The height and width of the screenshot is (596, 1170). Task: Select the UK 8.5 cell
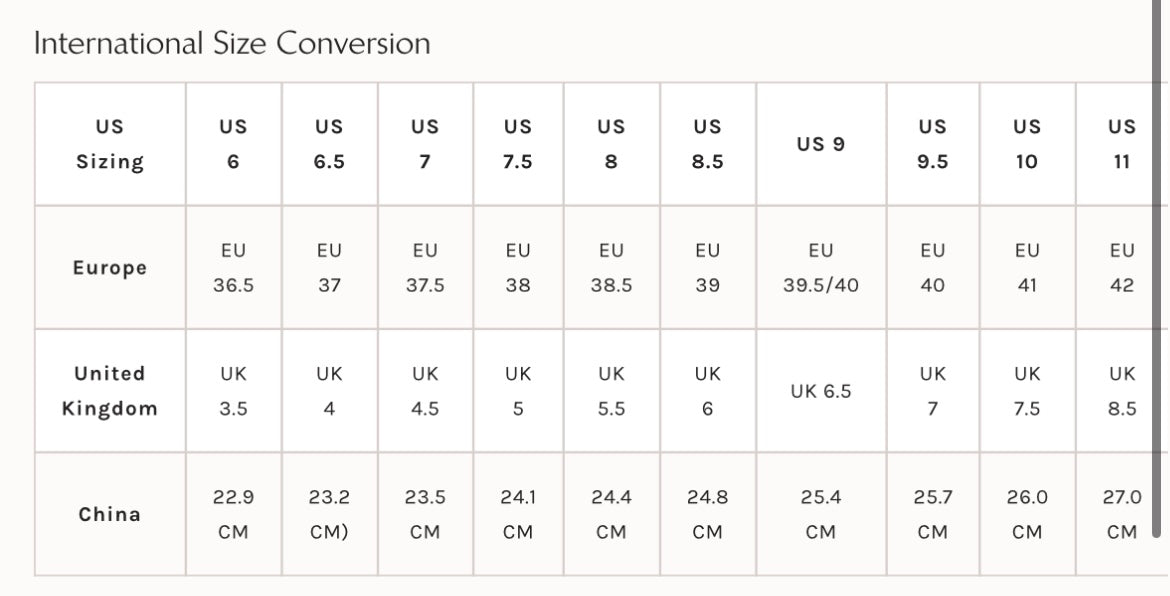click(x=1122, y=391)
